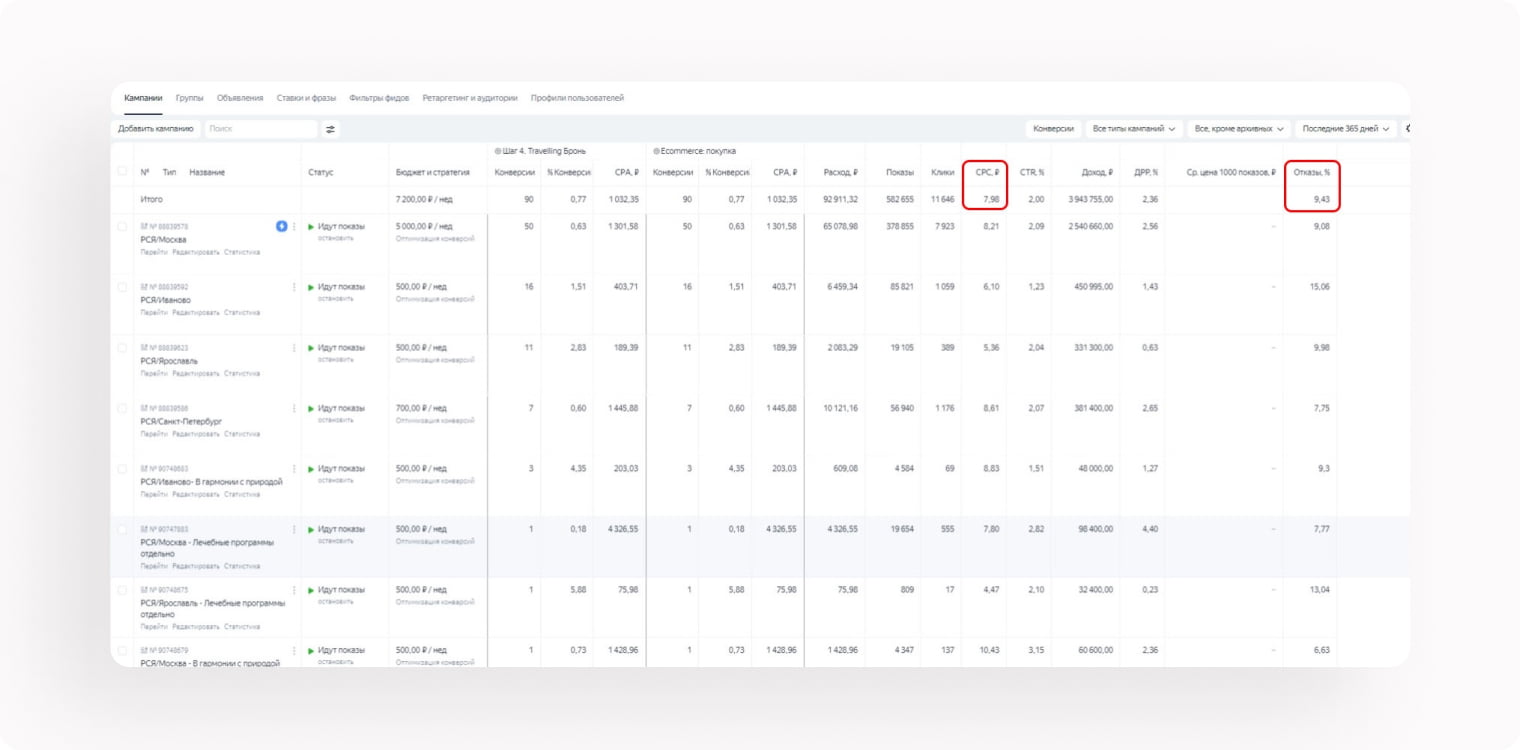Screen dimensions: 1520x750
Task: Click the Поиск search input field
Action: point(260,129)
